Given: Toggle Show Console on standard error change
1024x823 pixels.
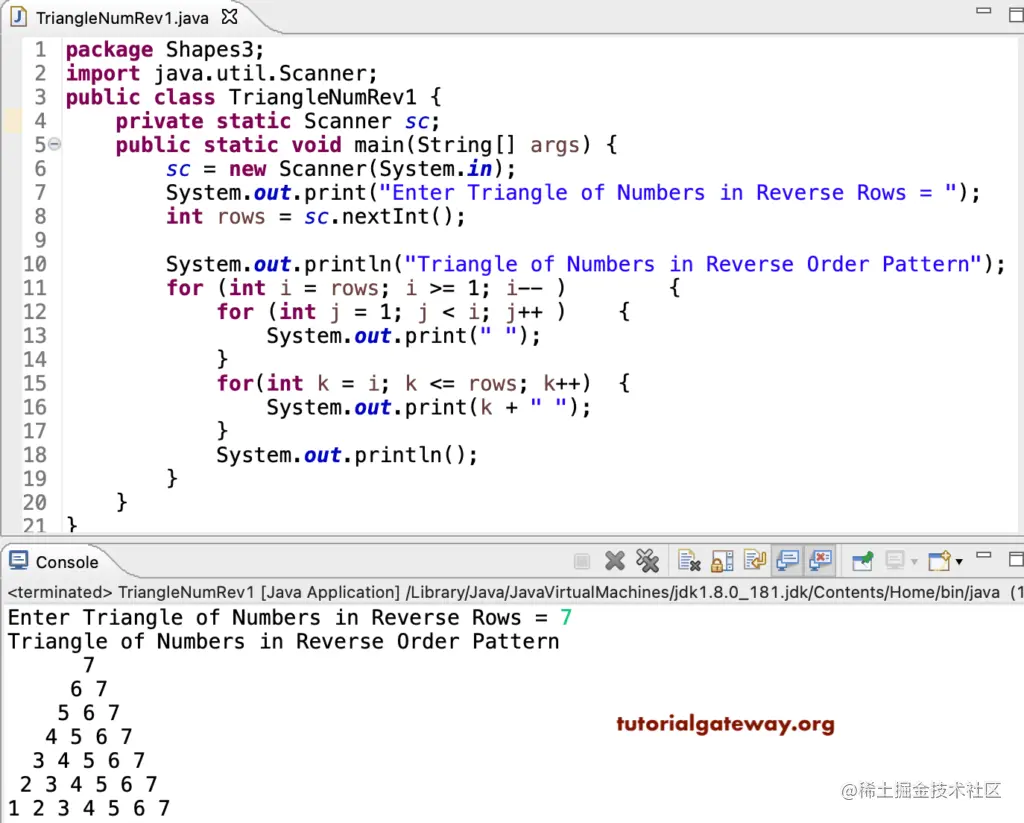Looking at the screenshot, I should point(820,561).
